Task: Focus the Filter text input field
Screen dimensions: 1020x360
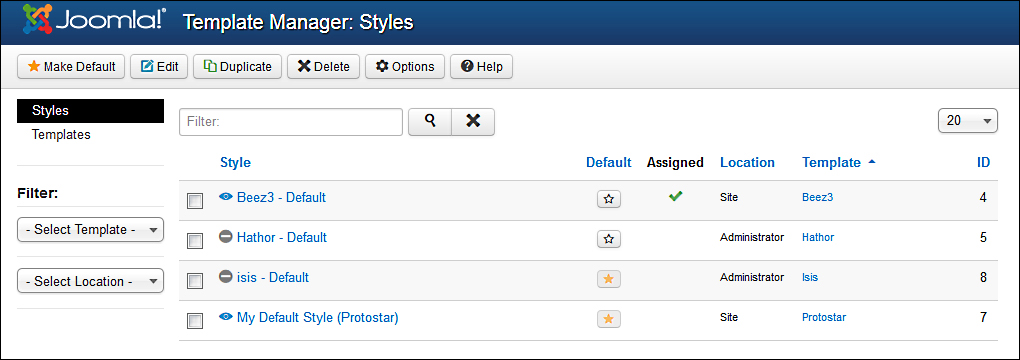Action: click(291, 122)
